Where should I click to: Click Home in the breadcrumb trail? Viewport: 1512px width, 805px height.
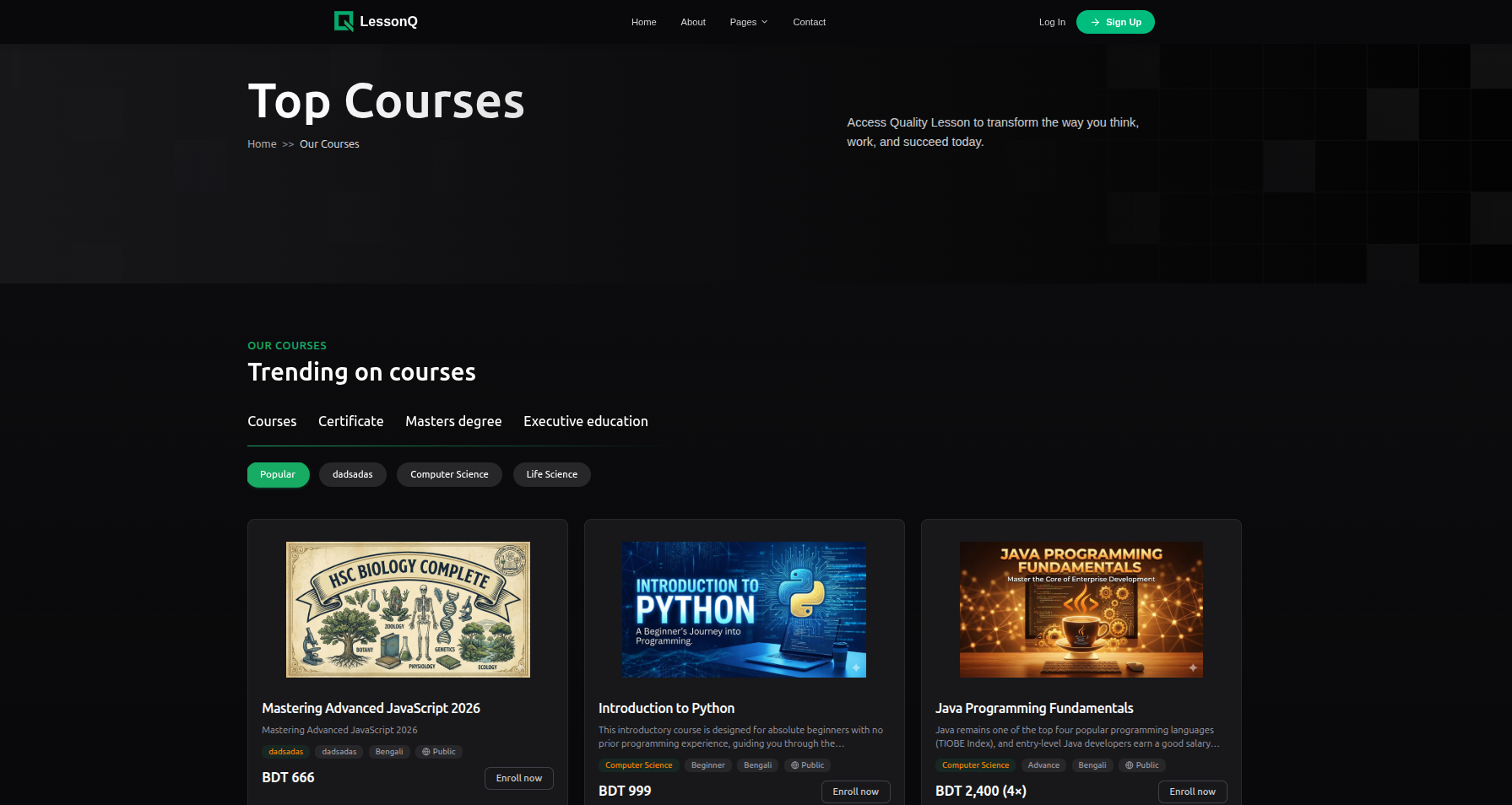(262, 143)
